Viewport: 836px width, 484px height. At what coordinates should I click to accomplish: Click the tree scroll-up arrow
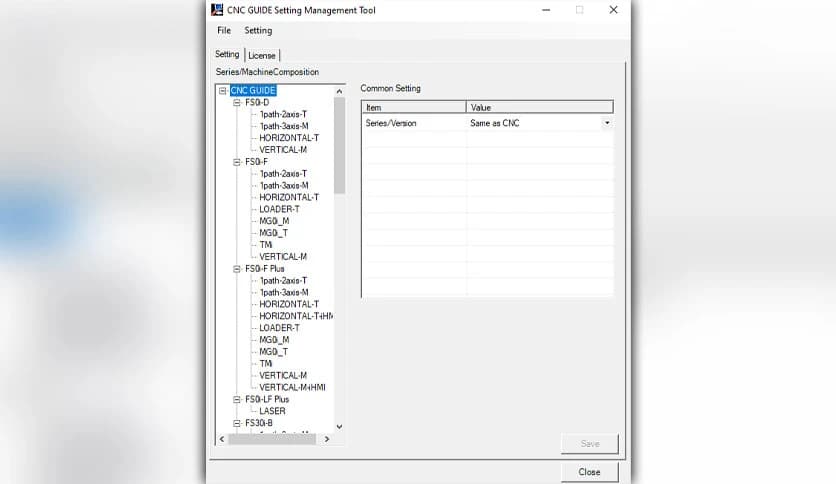(x=339, y=92)
